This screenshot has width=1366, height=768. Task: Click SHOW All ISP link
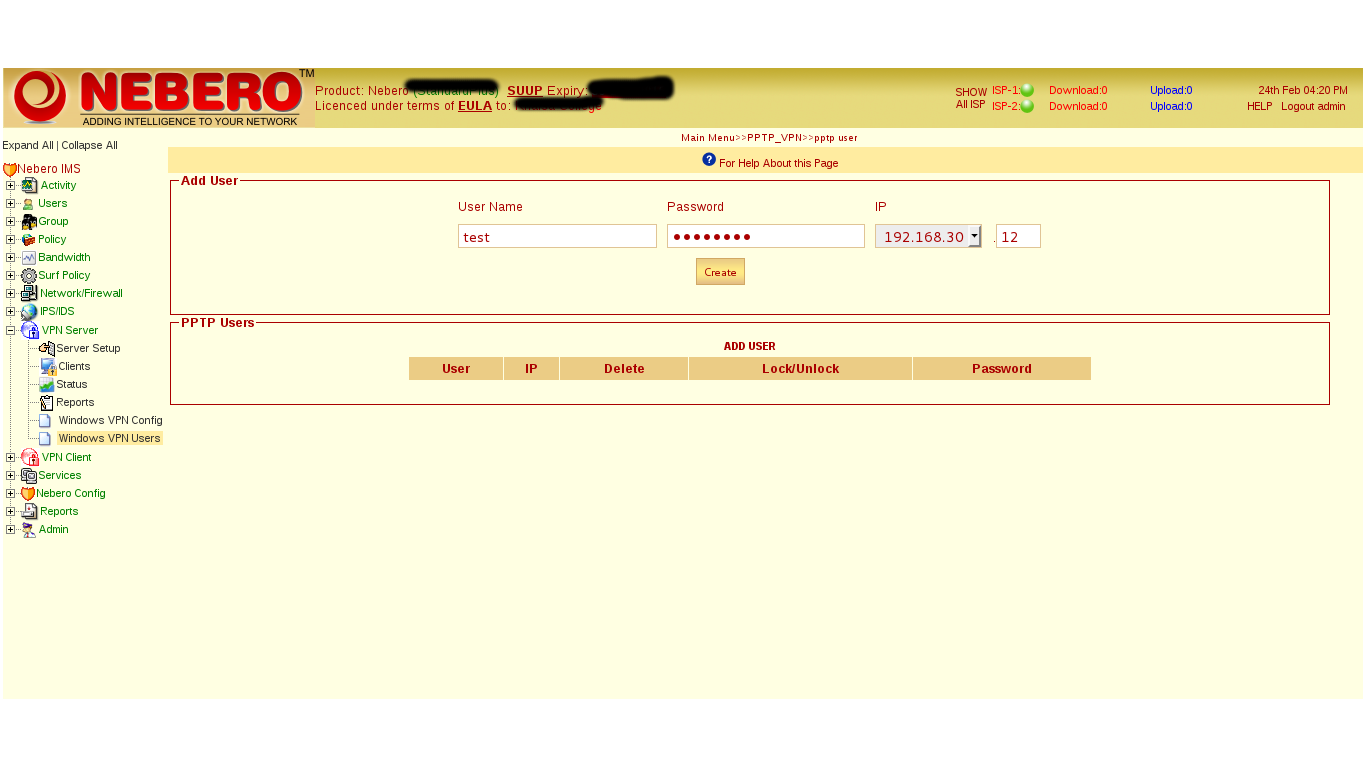[970, 98]
